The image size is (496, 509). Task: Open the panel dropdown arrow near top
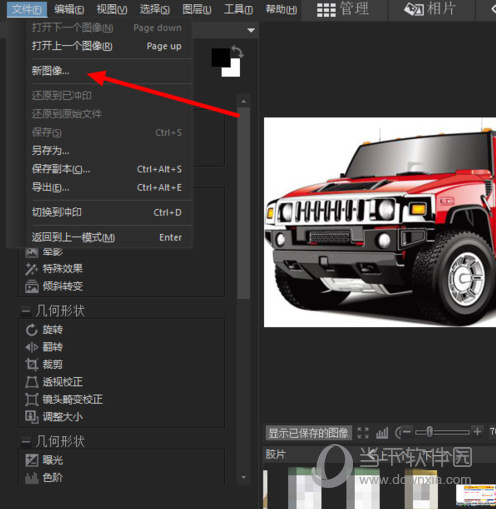251,30
